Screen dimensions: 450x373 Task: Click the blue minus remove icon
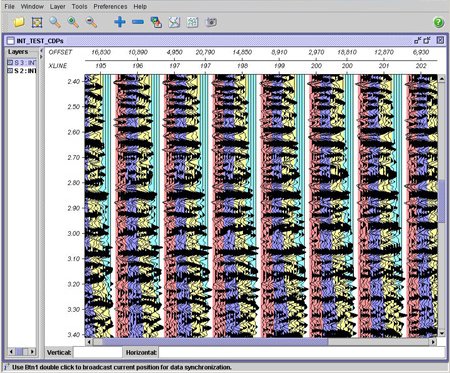point(138,22)
